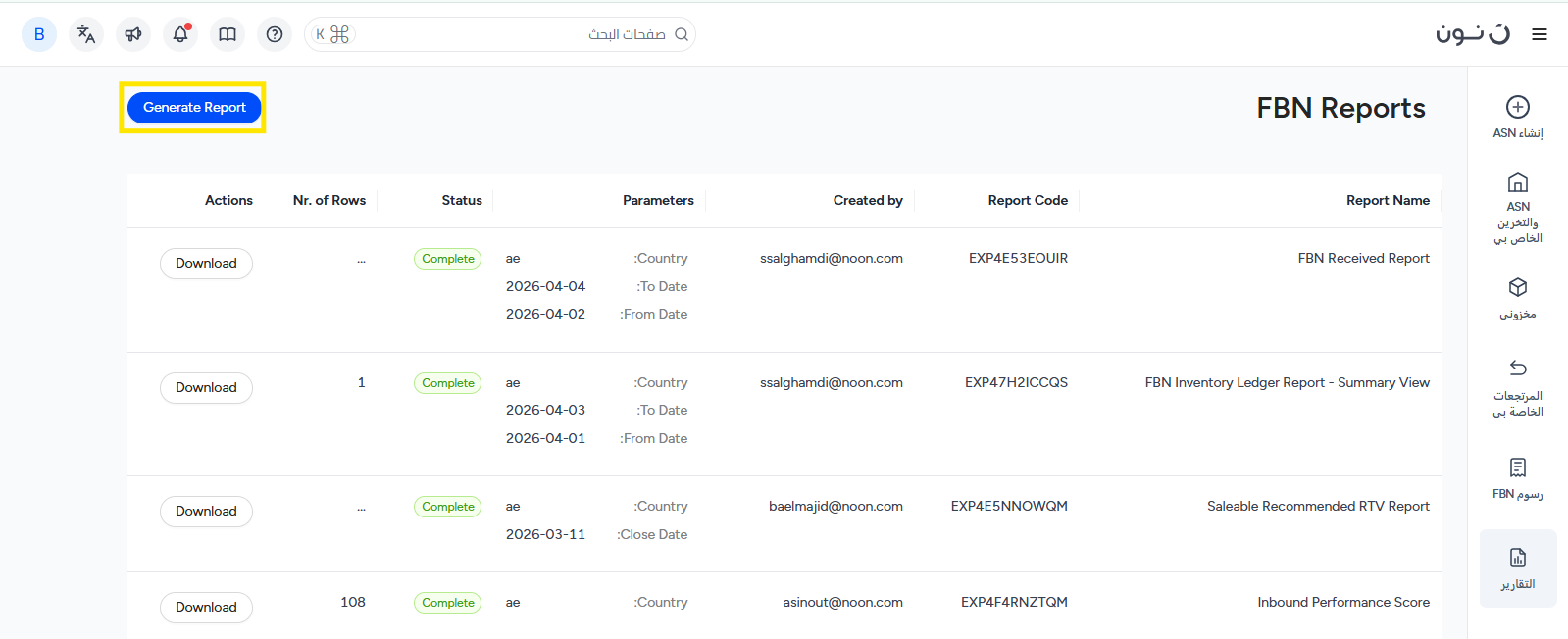The width and height of the screenshot is (1568, 639).
Task: Download the FBN Received Report
Action: [206, 264]
